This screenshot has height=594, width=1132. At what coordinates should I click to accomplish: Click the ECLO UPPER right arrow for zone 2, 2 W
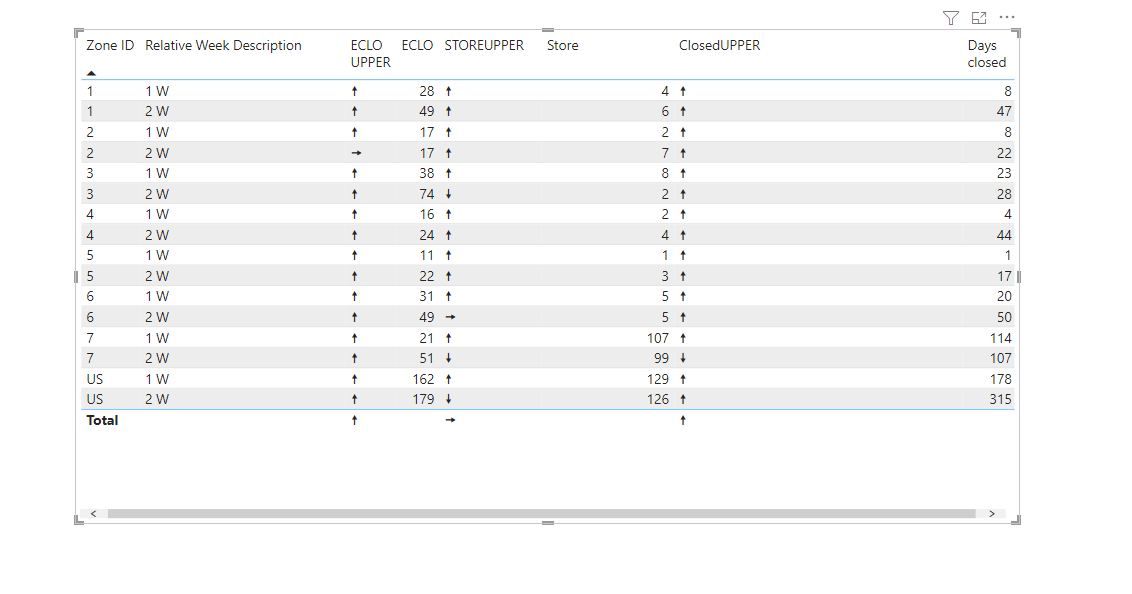(x=356, y=153)
